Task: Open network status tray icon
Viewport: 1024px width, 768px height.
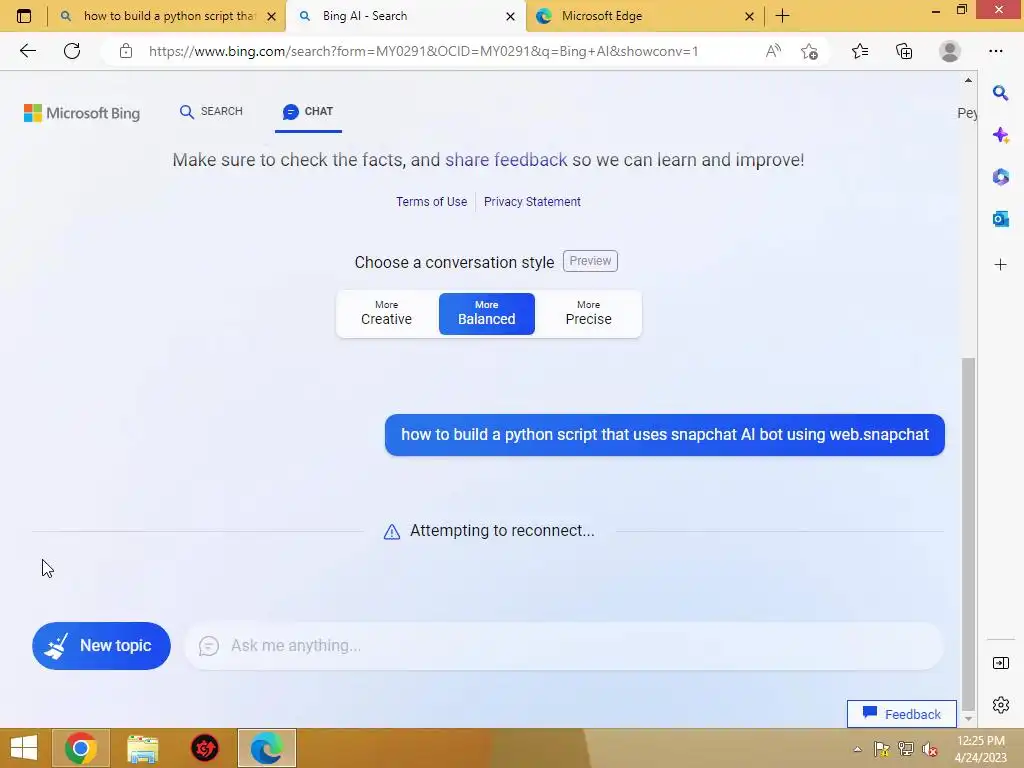Action: [906, 749]
